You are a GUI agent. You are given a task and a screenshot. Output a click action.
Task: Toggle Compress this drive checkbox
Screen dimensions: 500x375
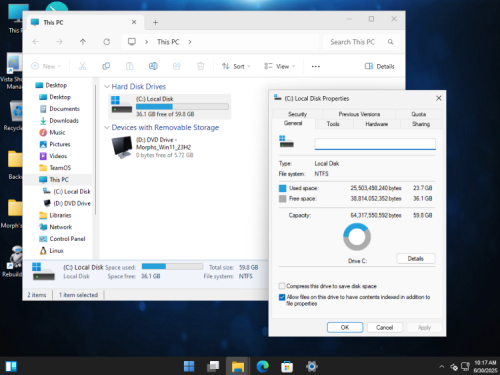(x=282, y=286)
